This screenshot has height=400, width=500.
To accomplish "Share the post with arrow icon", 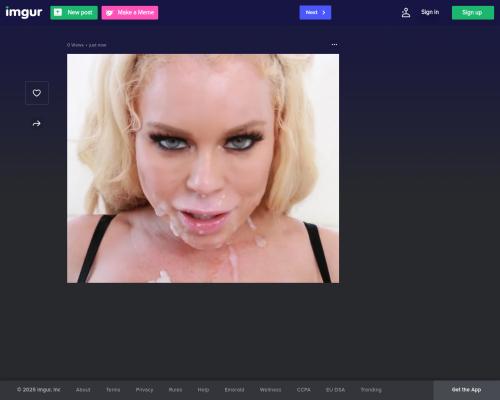I will pos(37,124).
